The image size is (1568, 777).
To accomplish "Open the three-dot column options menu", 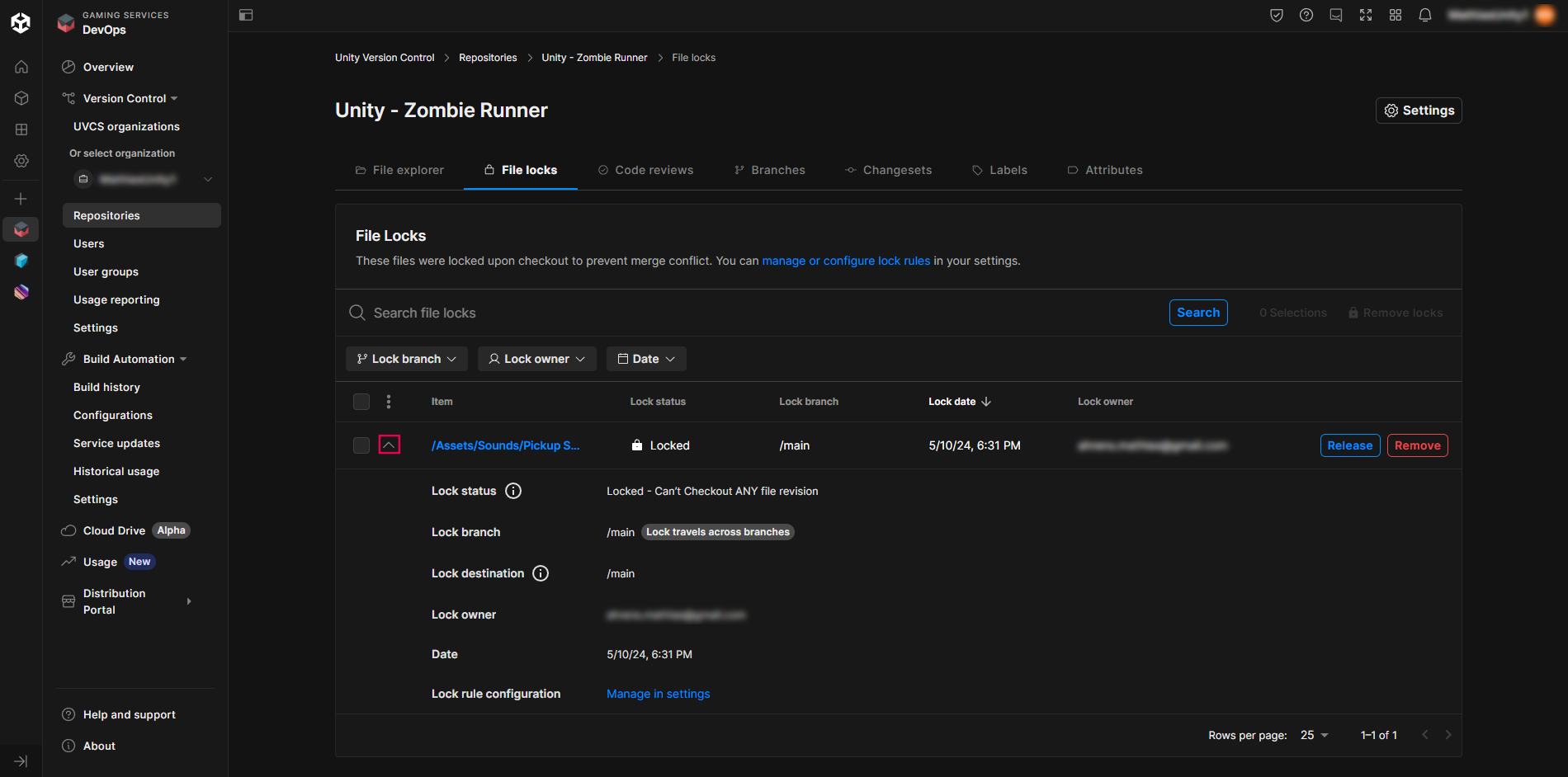I will (x=389, y=402).
